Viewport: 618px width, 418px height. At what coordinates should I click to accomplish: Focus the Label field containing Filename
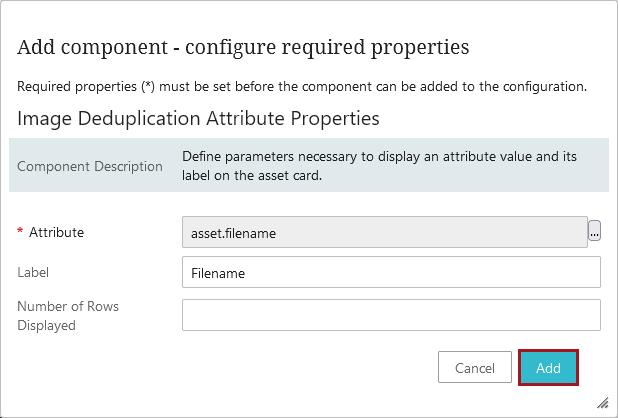click(x=390, y=272)
